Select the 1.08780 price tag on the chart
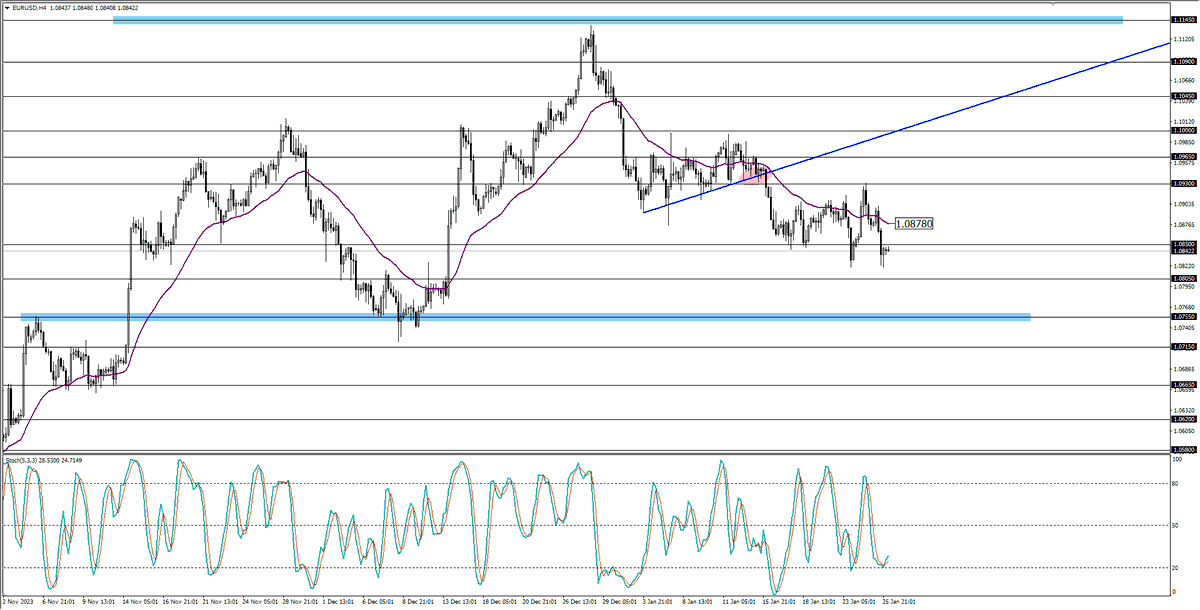 click(x=912, y=223)
